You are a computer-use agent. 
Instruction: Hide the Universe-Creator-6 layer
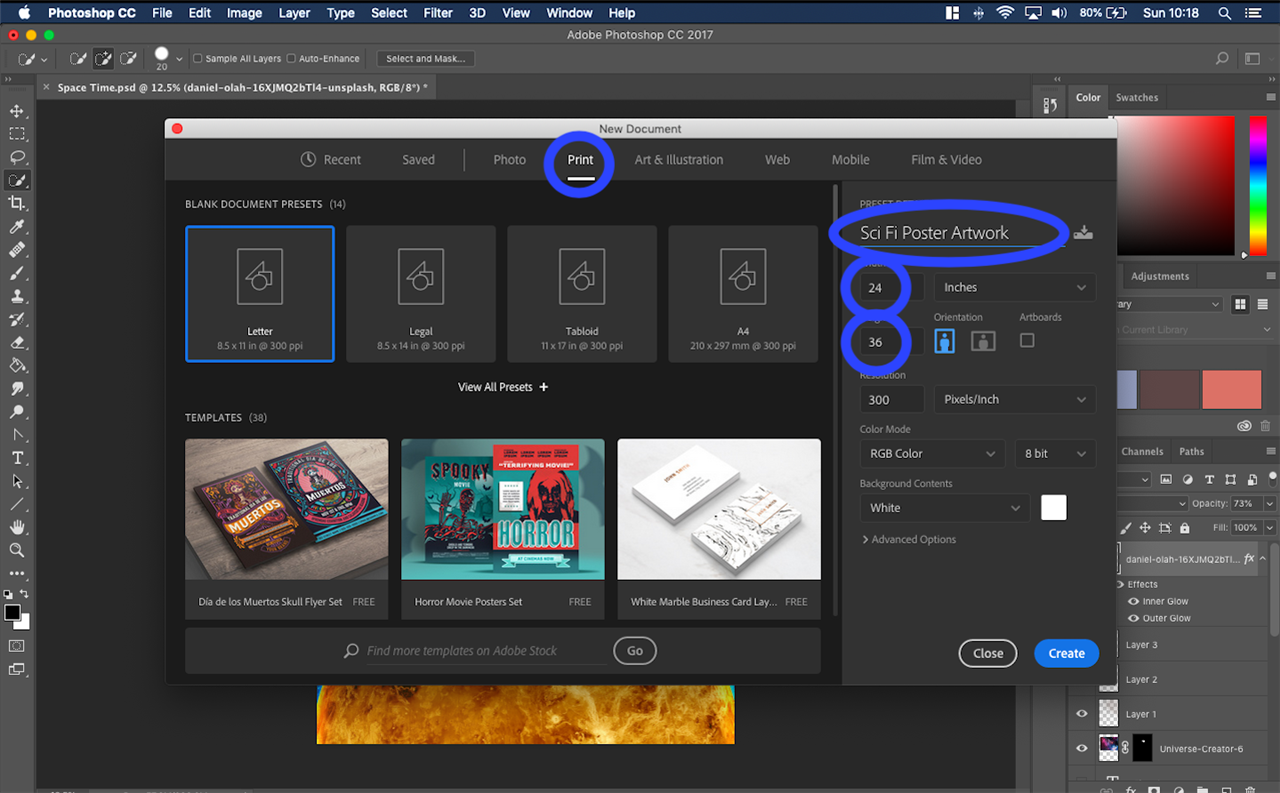pyautogui.click(x=1081, y=748)
